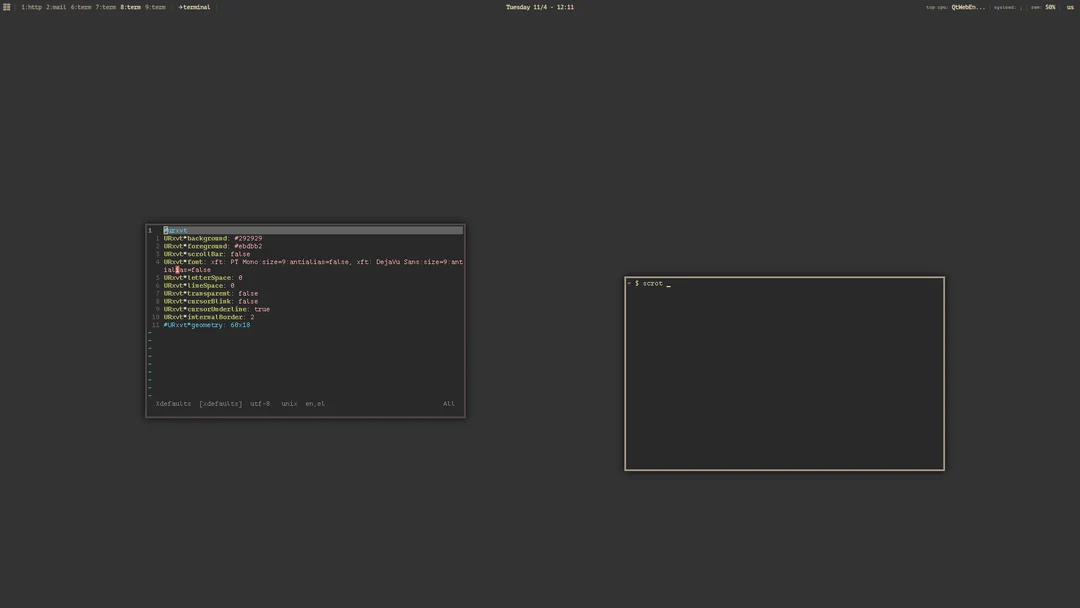Click the us keyboard layout indicator
The width and height of the screenshot is (1080, 608).
(x=1069, y=7)
